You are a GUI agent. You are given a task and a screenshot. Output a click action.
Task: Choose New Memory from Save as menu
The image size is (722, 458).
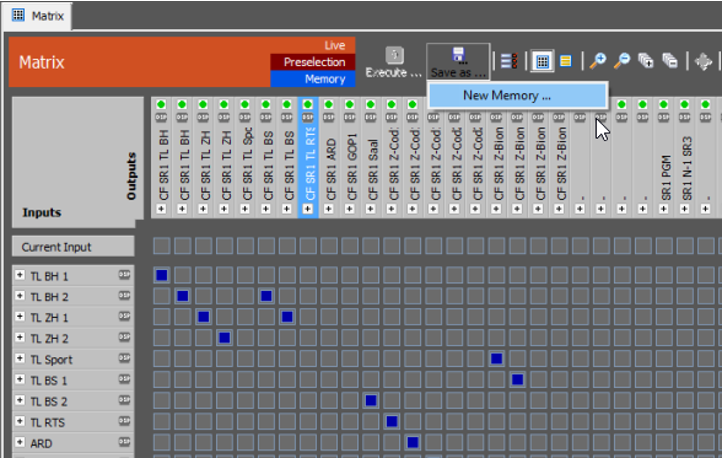518,95
